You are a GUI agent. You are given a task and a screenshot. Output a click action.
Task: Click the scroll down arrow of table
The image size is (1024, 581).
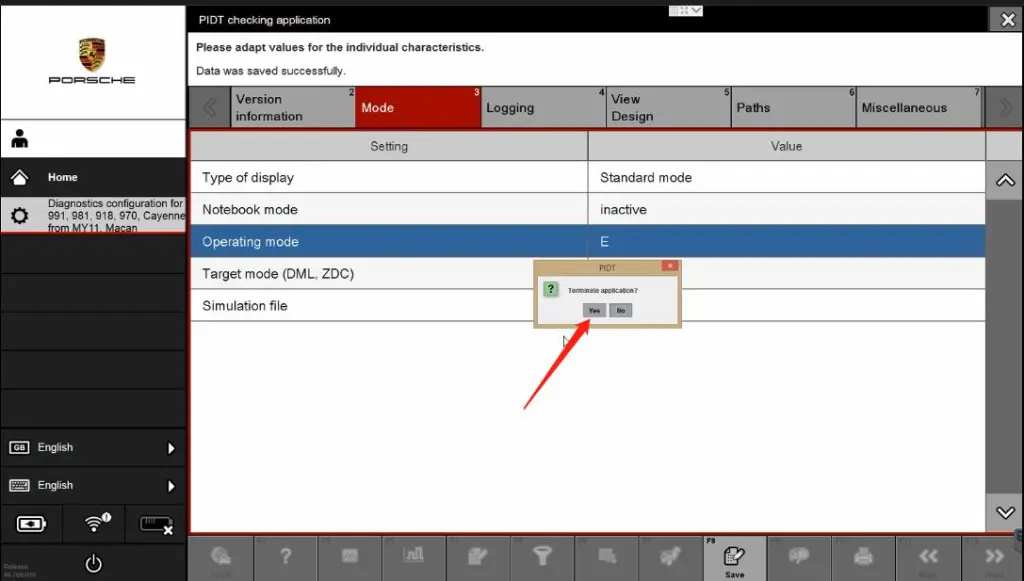tap(1005, 513)
